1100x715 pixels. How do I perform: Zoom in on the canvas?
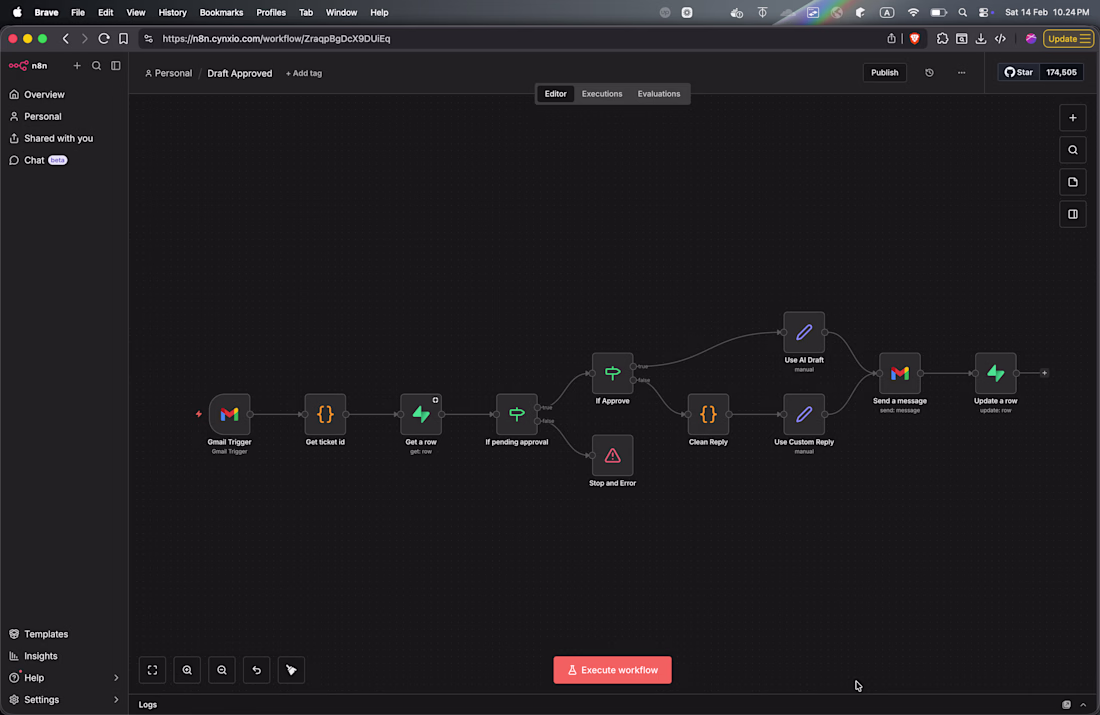(x=187, y=670)
